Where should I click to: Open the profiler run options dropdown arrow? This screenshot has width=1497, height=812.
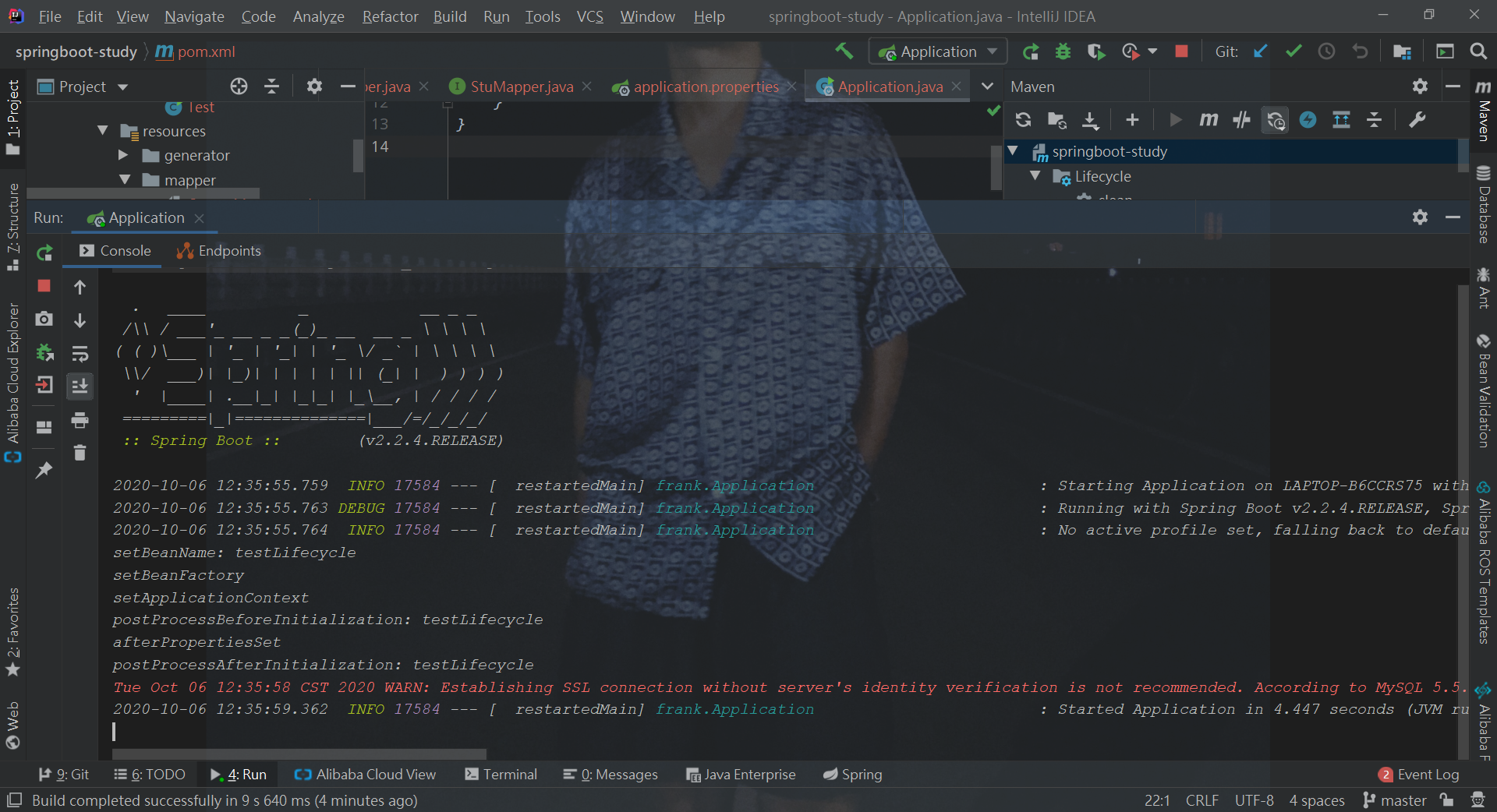(1152, 51)
